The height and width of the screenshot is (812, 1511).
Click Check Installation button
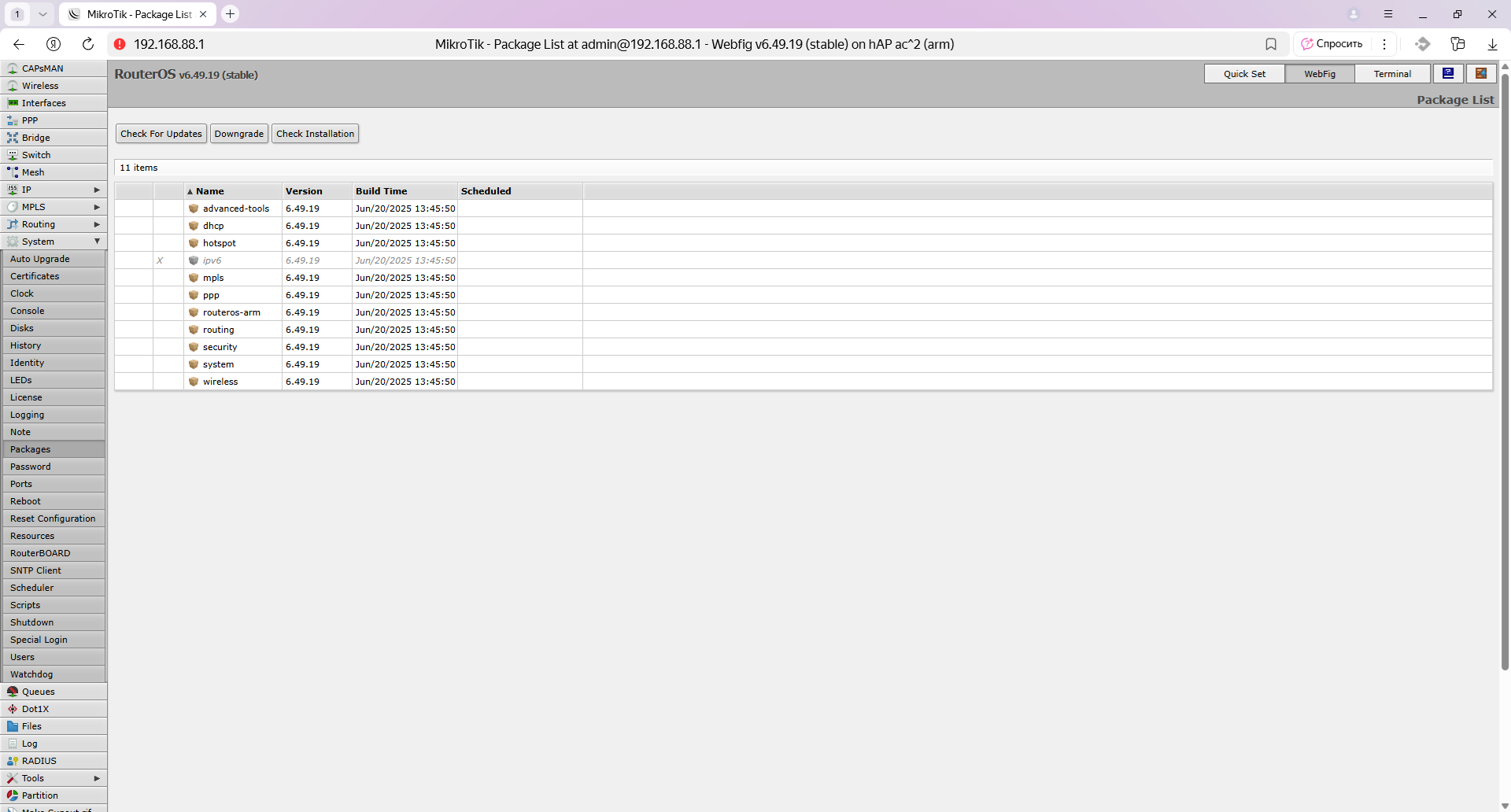tap(315, 134)
